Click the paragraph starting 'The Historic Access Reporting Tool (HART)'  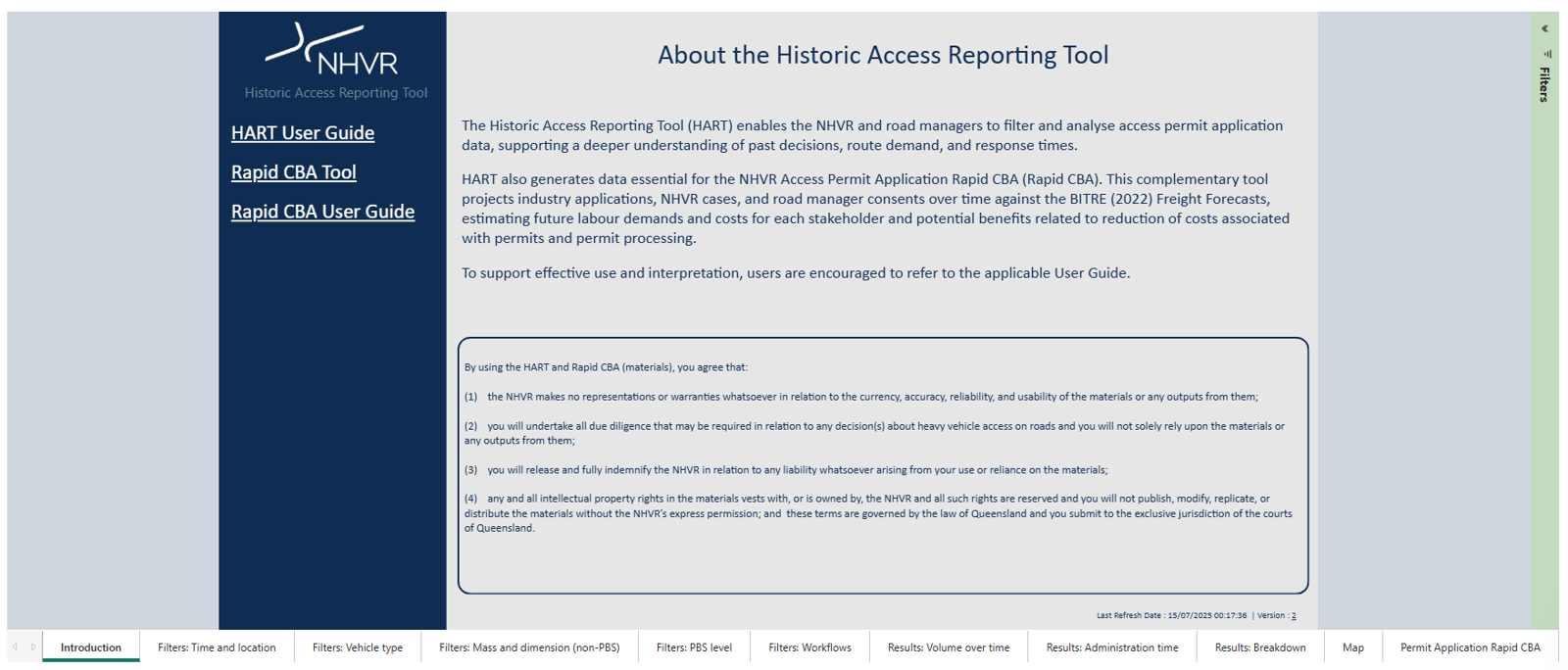pyautogui.click(x=872, y=135)
